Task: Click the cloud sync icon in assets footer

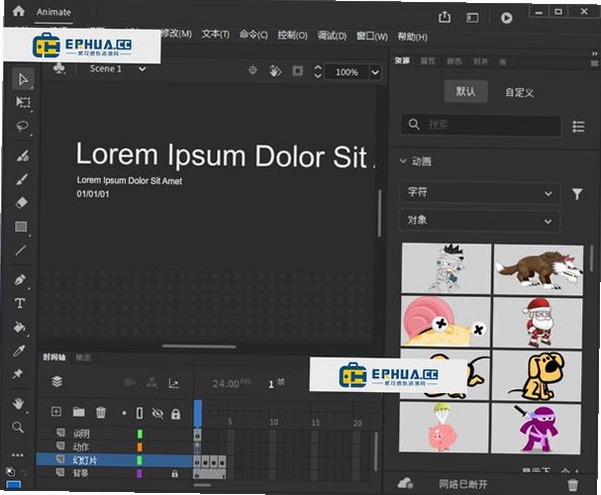Action: coord(405,483)
